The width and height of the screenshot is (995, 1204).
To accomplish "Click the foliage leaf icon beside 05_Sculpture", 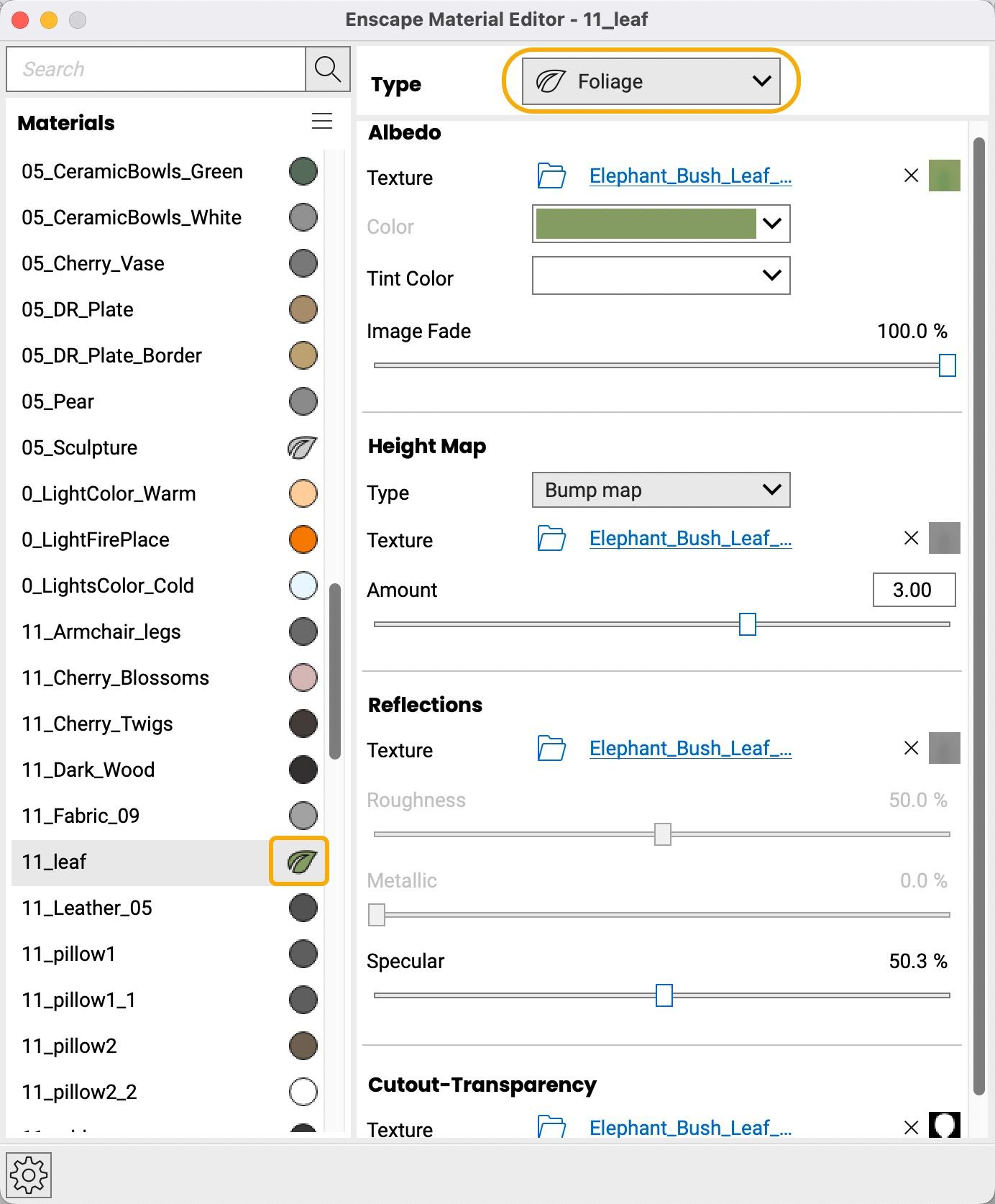I will [303, 447].
